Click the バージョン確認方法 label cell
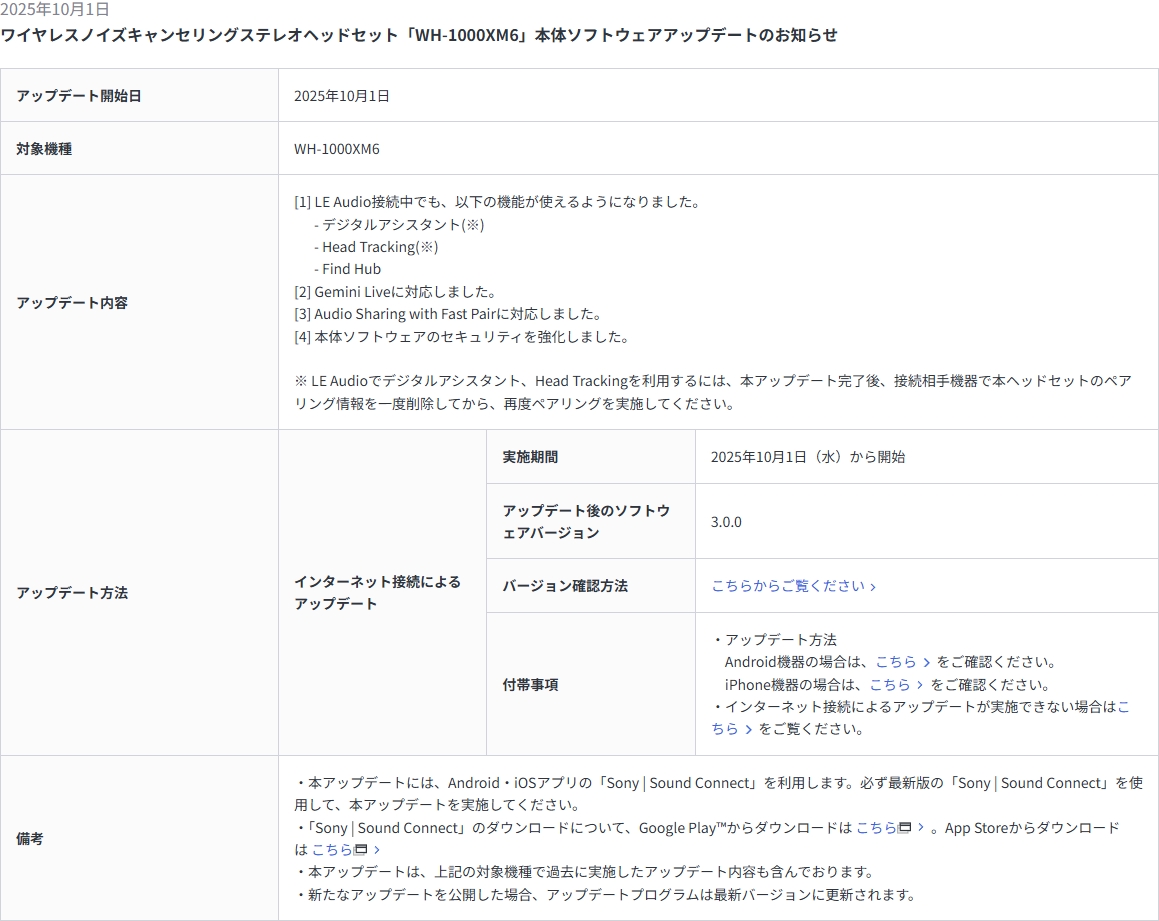 point(565,586)
